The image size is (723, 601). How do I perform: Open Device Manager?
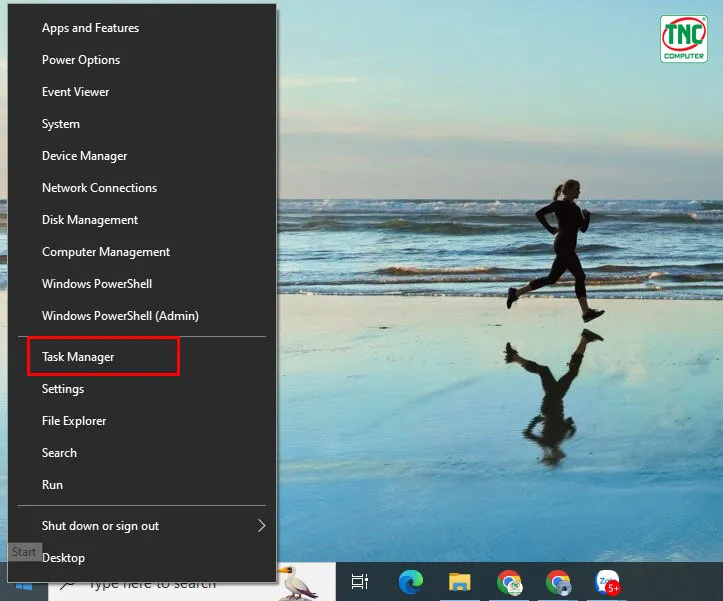142,156
